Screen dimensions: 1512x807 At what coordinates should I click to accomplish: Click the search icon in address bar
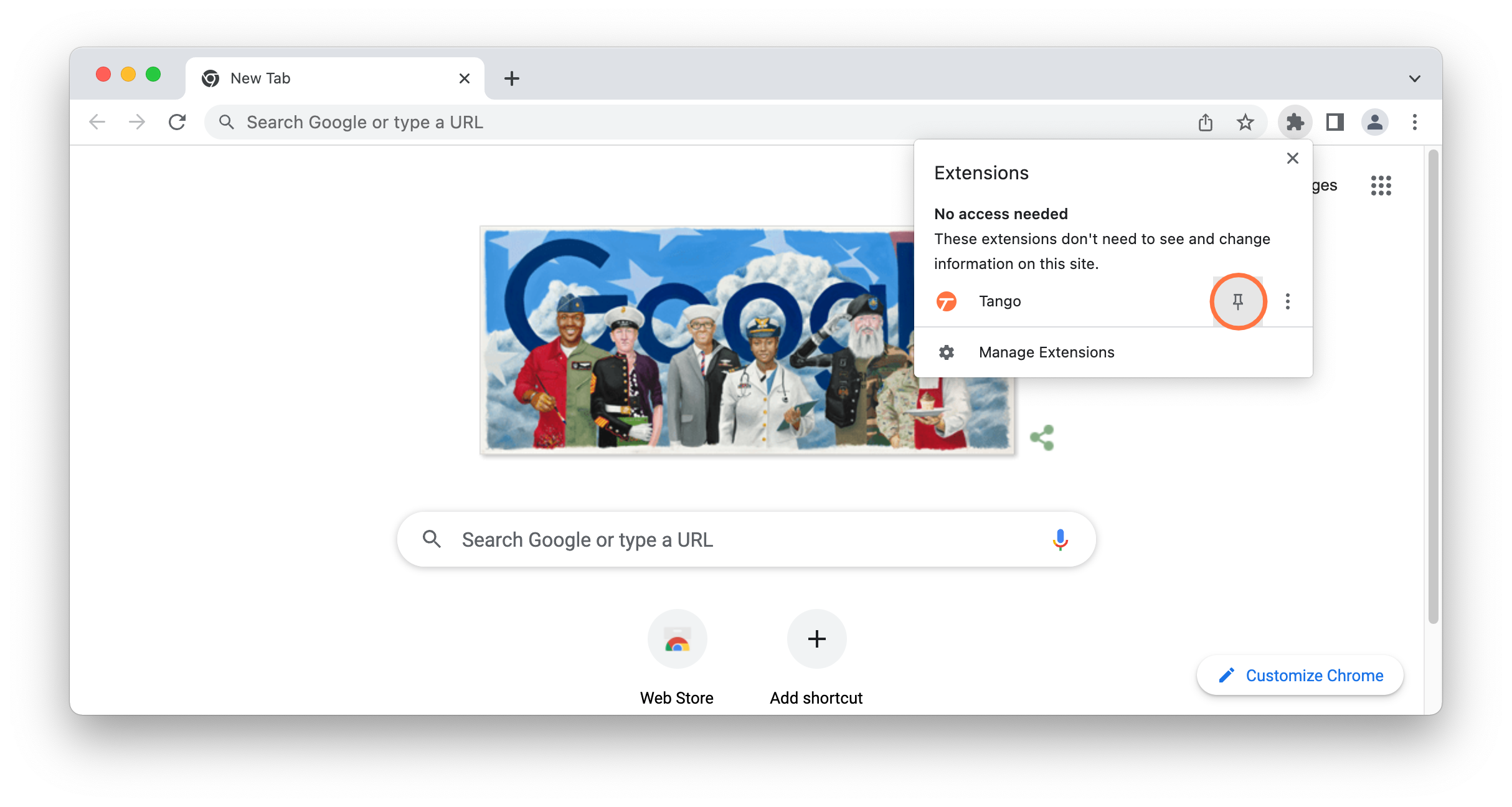227,122
